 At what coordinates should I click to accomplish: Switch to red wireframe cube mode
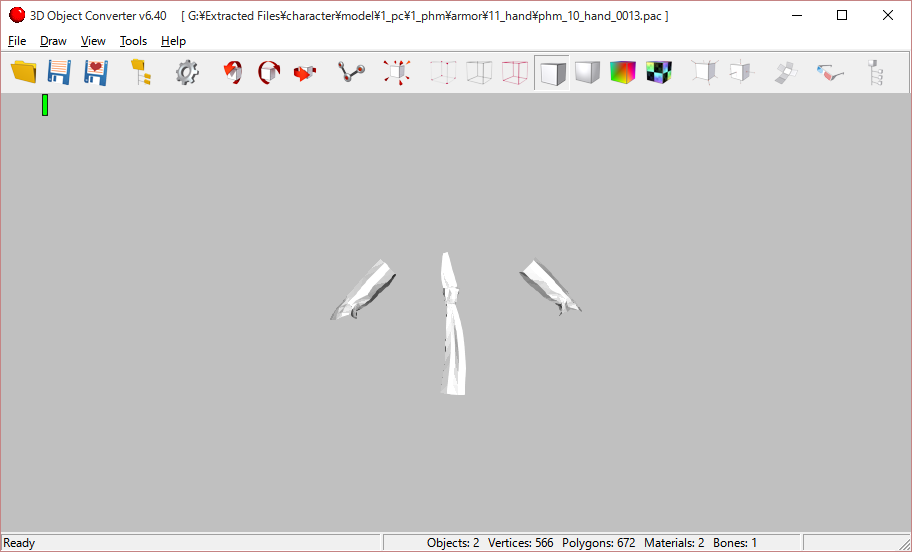514,72
